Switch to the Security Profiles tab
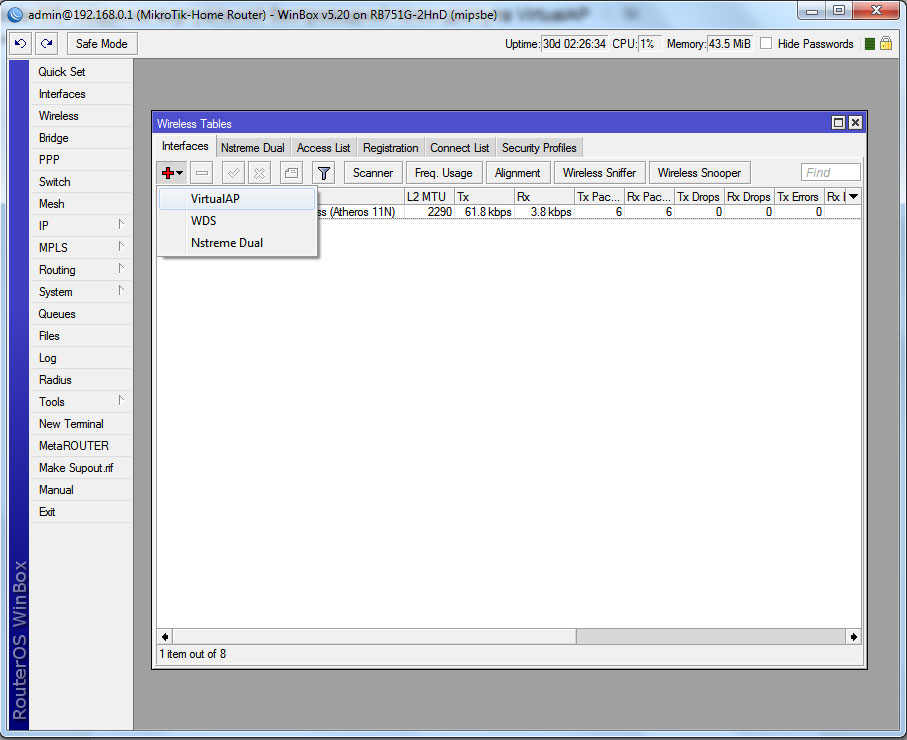This screenshot has height=740, width=907. 539,148
